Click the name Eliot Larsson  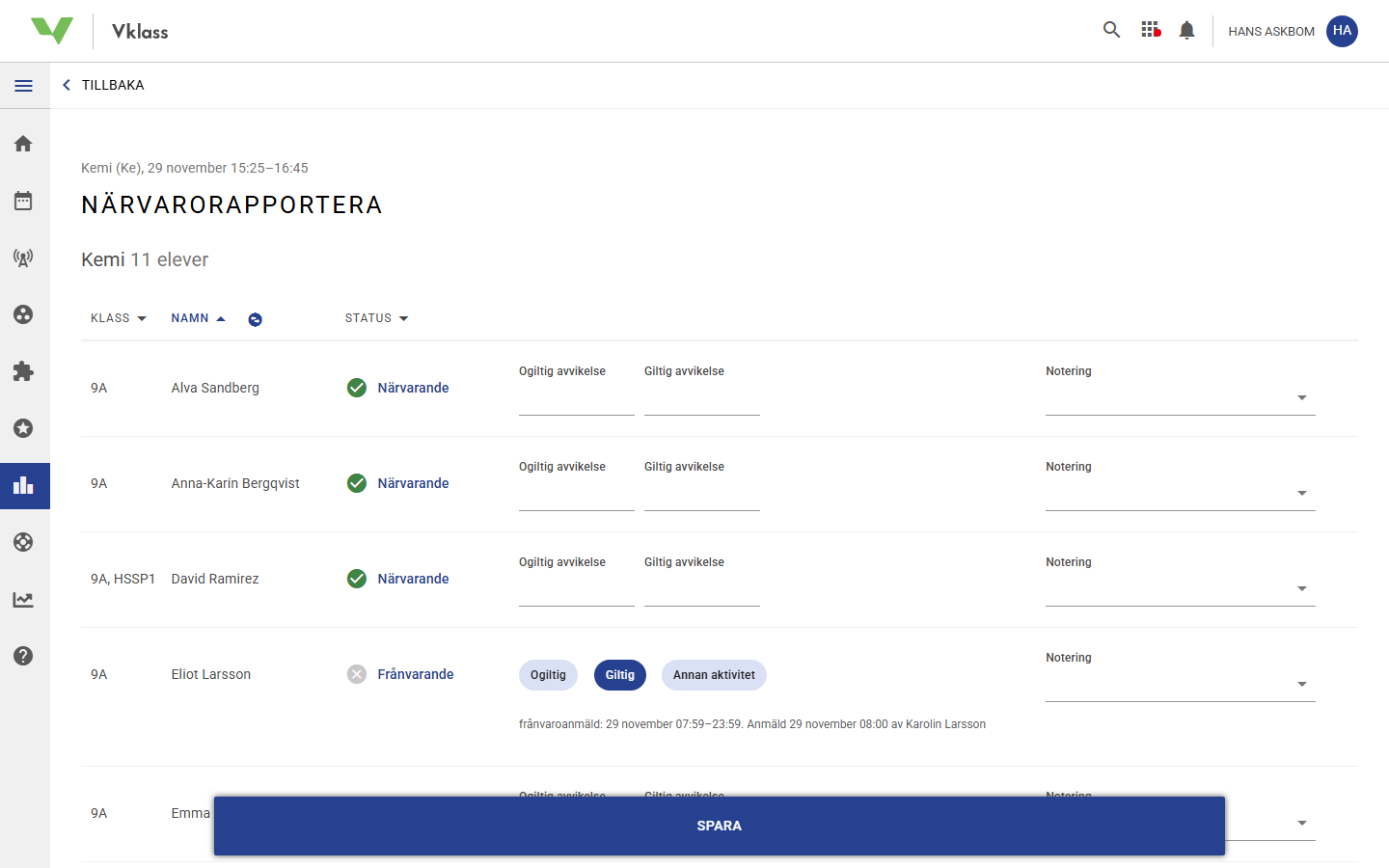(211, 674)
